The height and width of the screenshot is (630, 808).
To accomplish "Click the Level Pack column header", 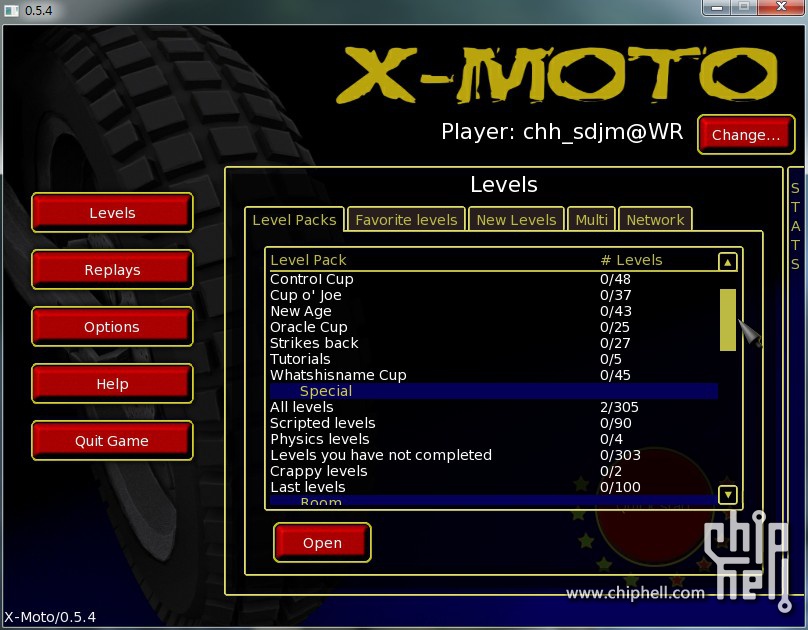I will tap(308, 260).
